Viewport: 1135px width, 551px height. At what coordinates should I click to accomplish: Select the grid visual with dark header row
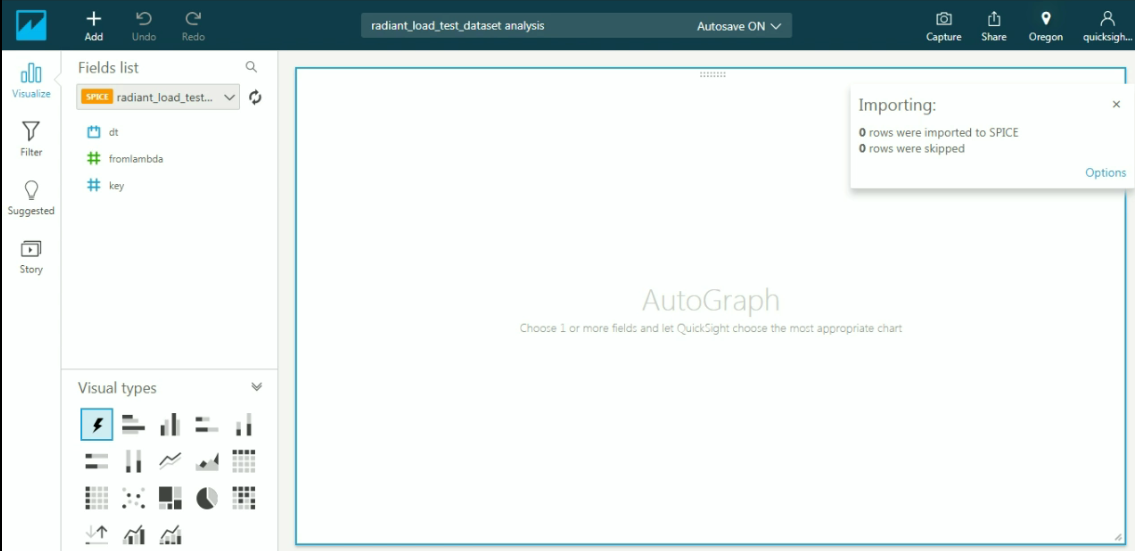244,460
